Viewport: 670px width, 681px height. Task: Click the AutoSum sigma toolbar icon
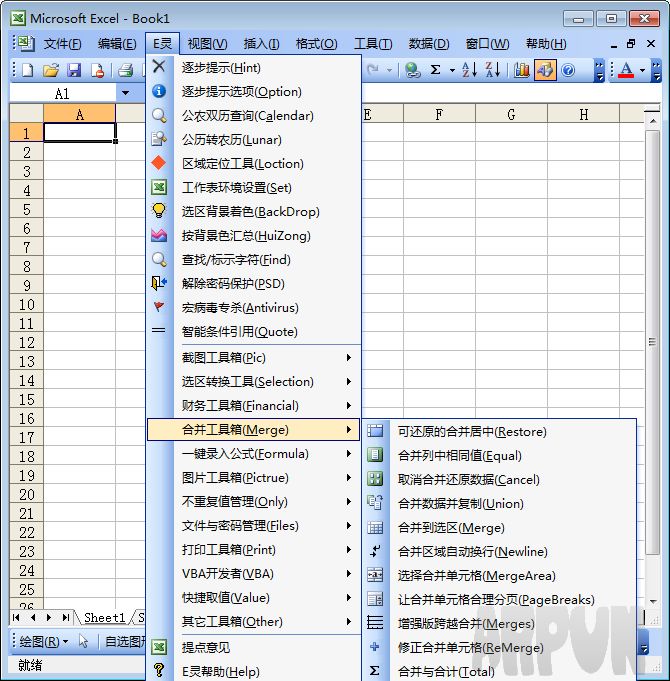point(436,69)
